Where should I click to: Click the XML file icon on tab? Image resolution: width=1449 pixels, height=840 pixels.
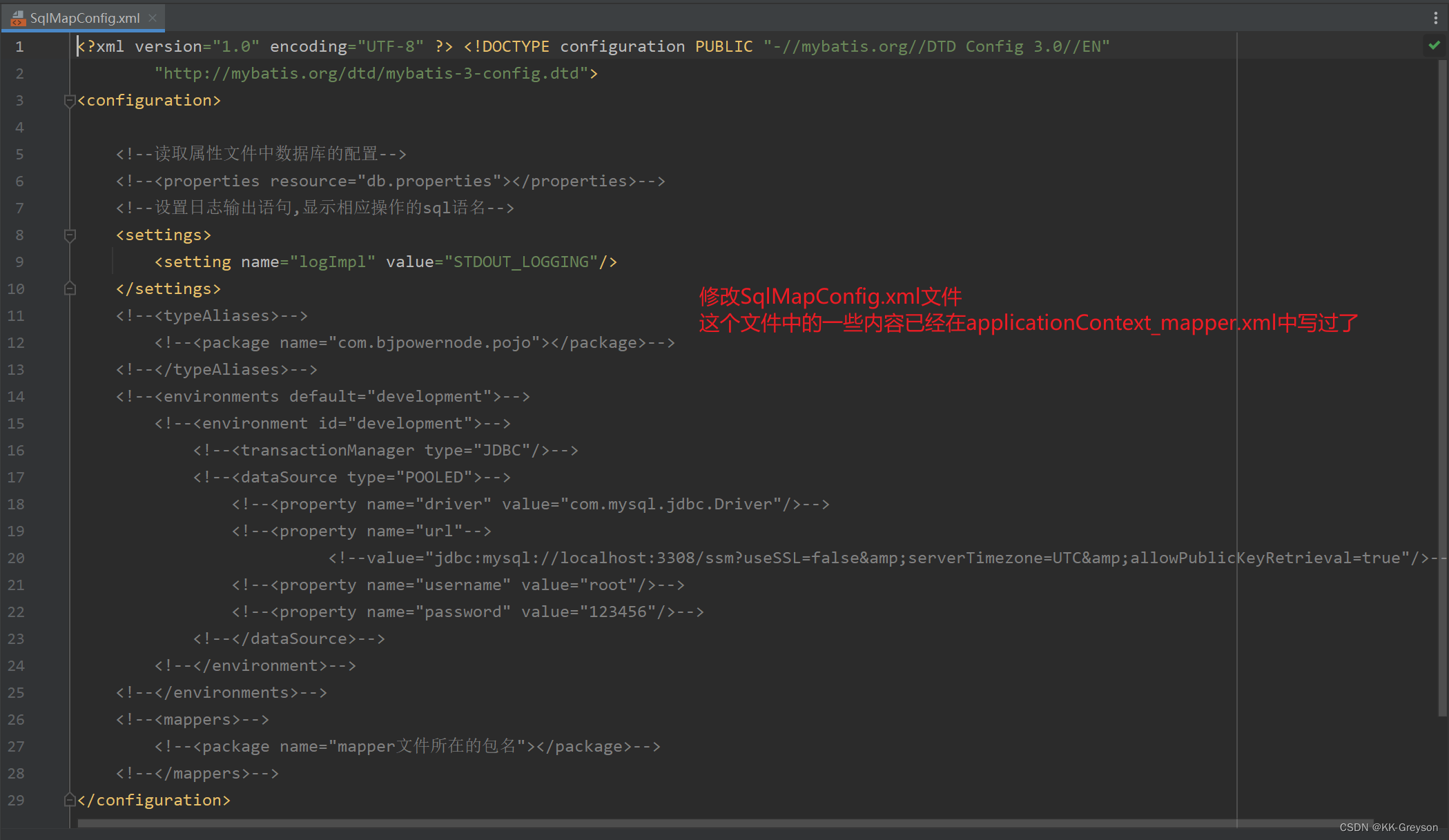[18, 19]
